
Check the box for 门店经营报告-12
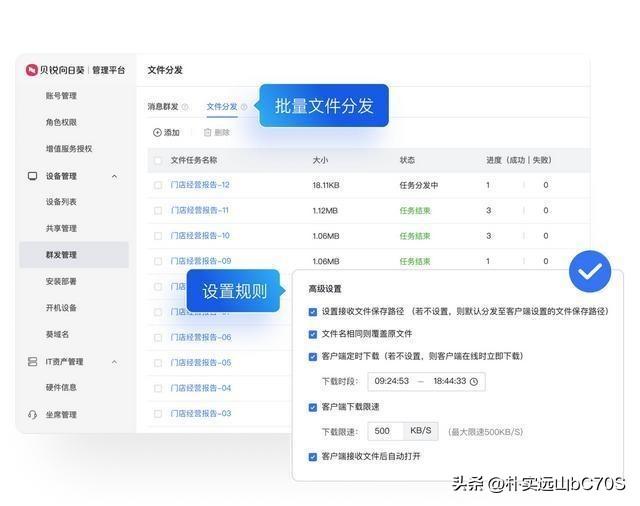158,185
